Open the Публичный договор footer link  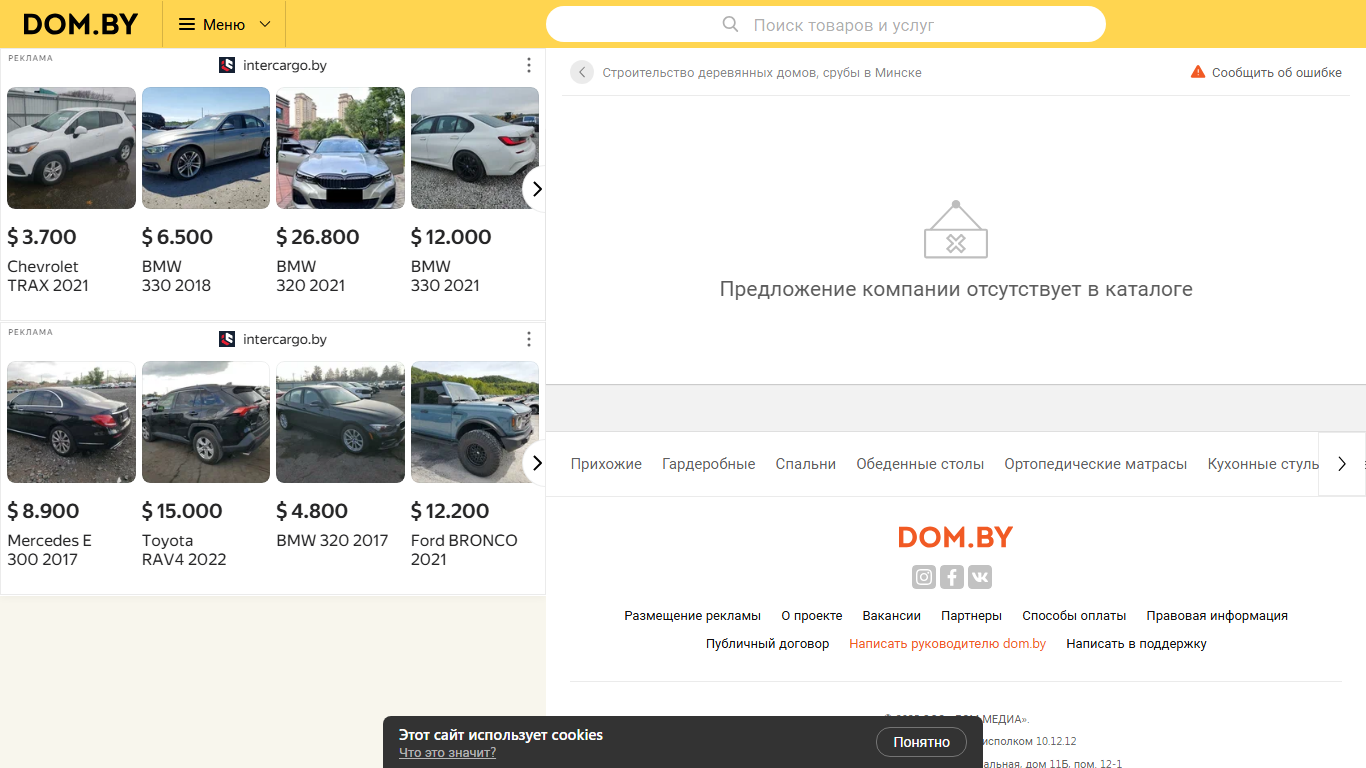[x=768, y=644]
